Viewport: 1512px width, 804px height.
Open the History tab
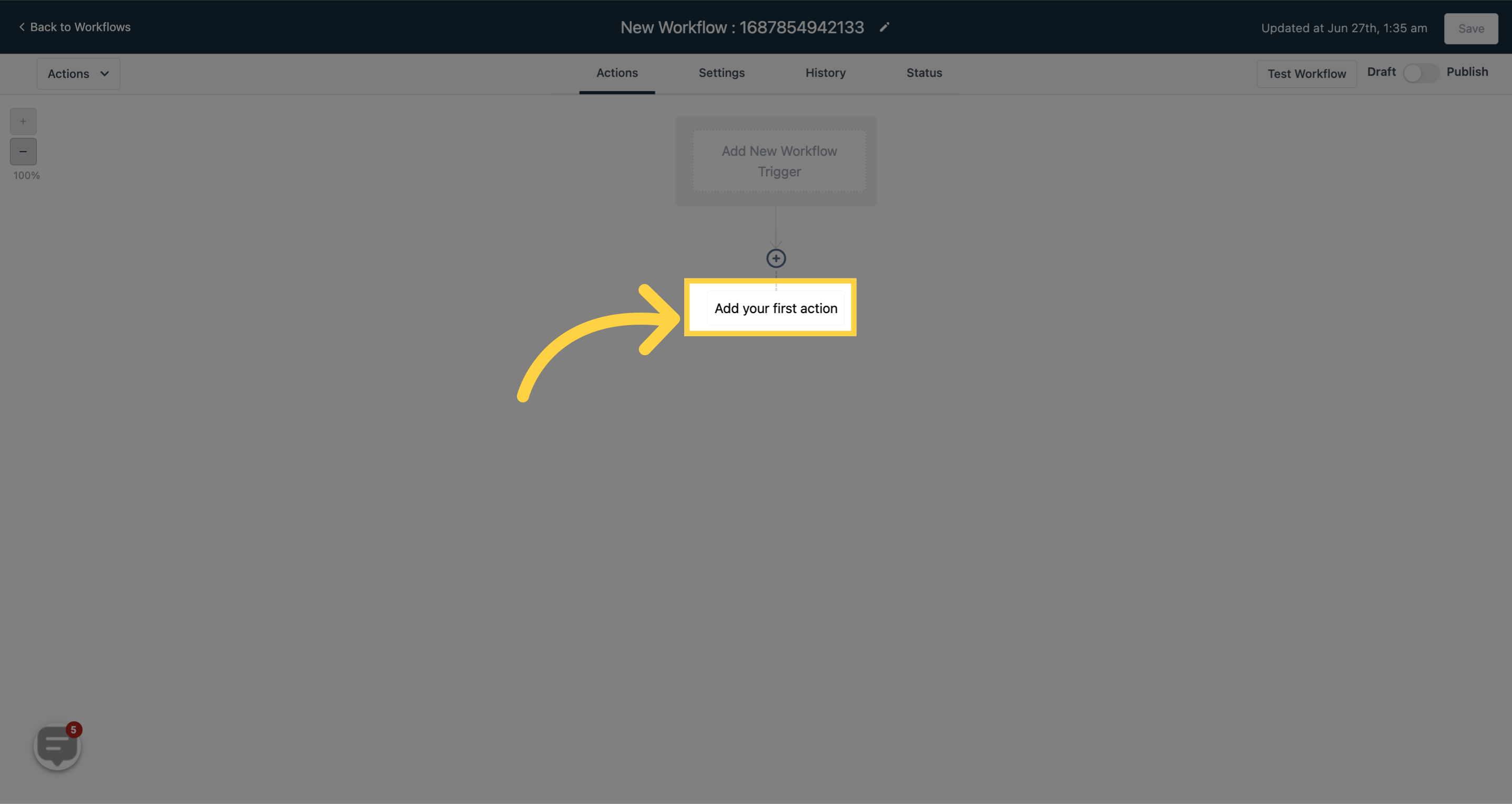click(825, 73)
